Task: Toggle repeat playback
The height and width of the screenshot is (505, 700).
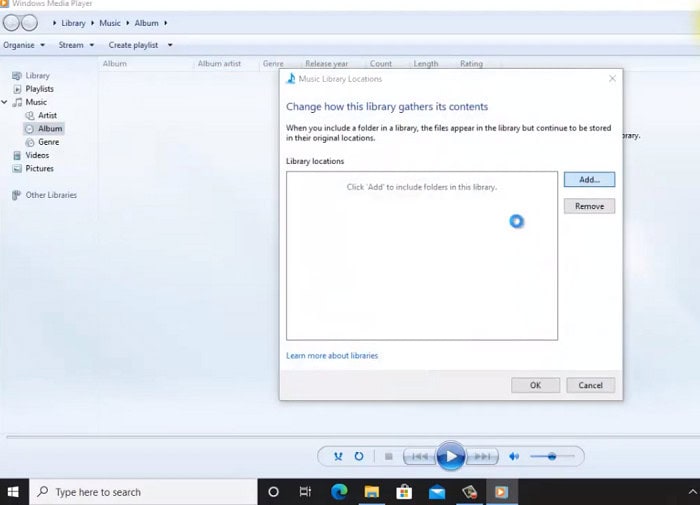Action: 359,456
